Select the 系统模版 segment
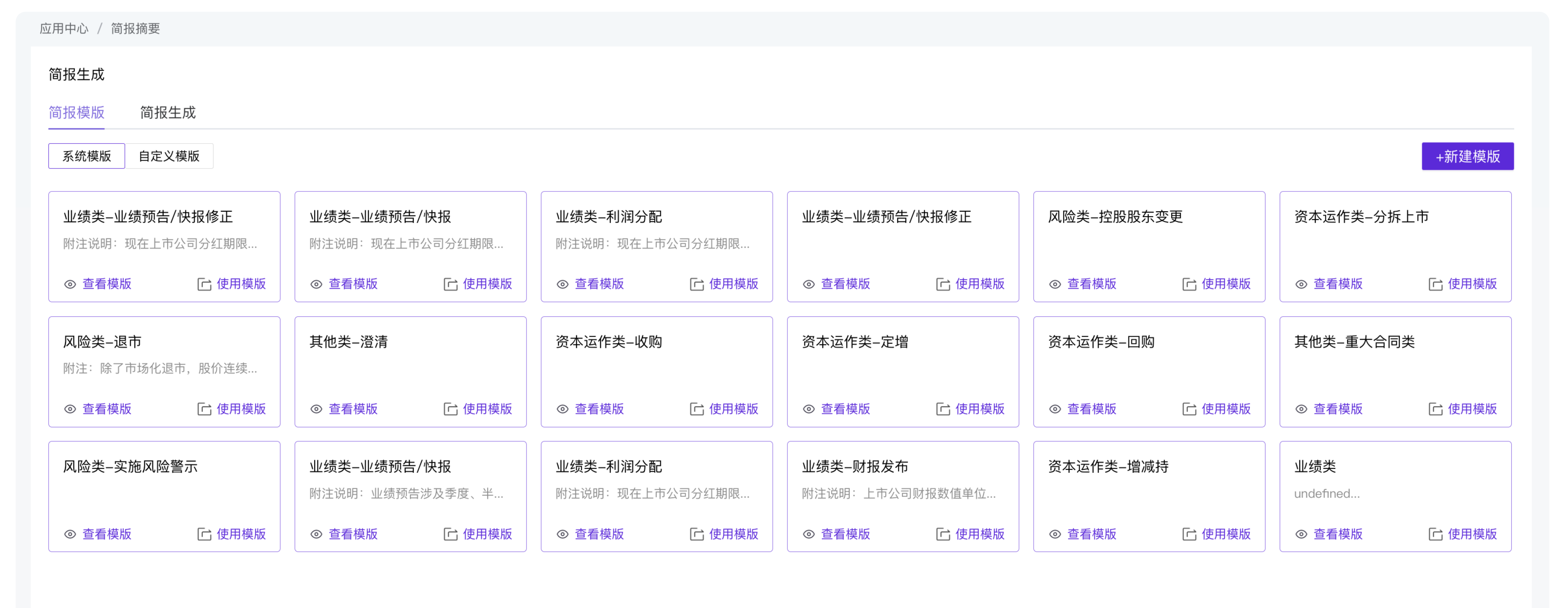1568x608 pixels. (86, 156)
